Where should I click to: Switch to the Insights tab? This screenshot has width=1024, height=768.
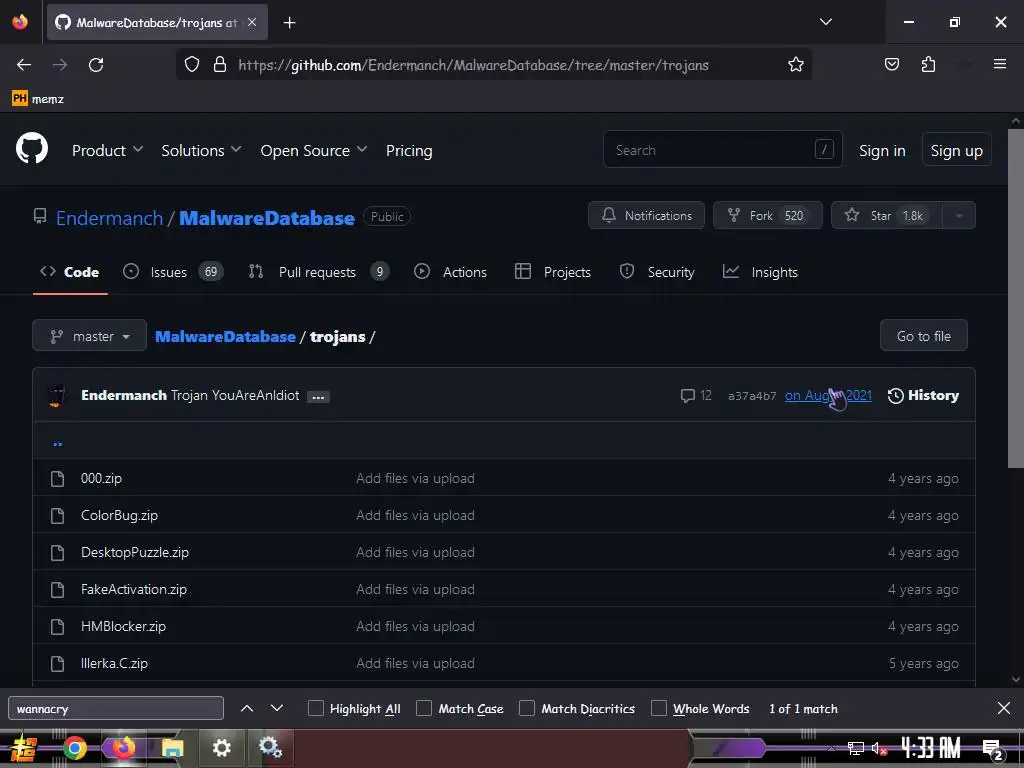point(760,272)
